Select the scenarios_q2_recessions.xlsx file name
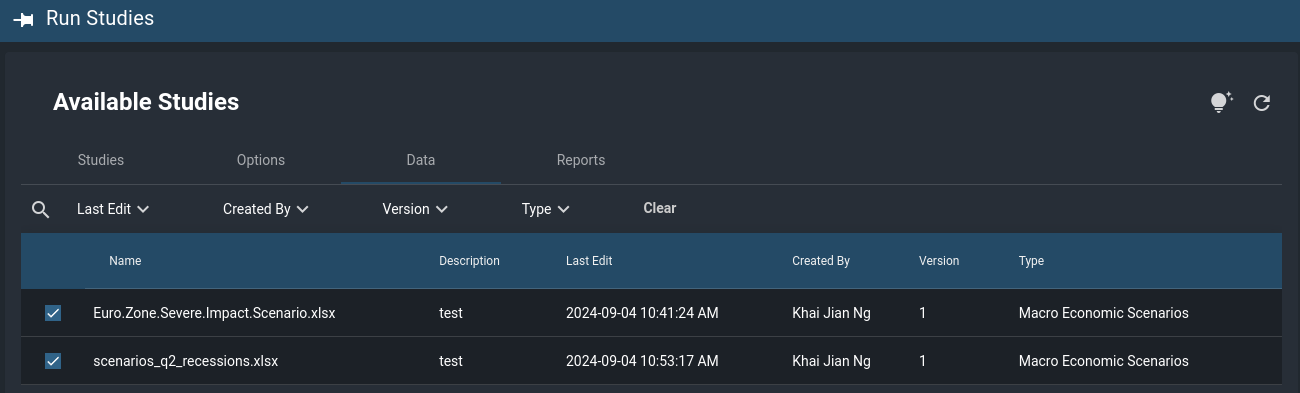This screenshot has height=393, width=1300. (x=185, y=361)
